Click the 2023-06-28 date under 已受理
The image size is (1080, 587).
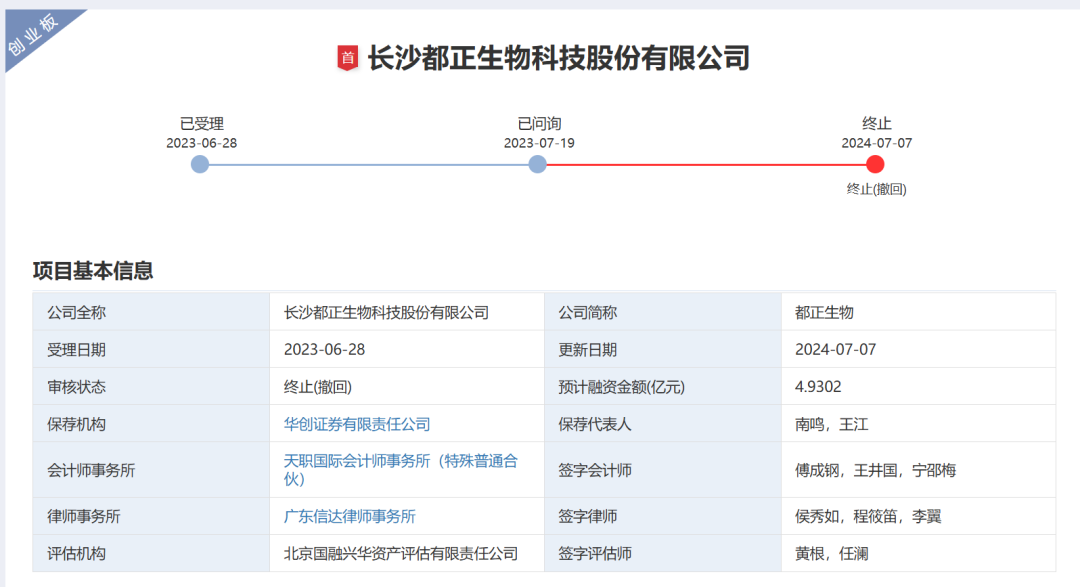pyautogui.click(x=201, y=143)
